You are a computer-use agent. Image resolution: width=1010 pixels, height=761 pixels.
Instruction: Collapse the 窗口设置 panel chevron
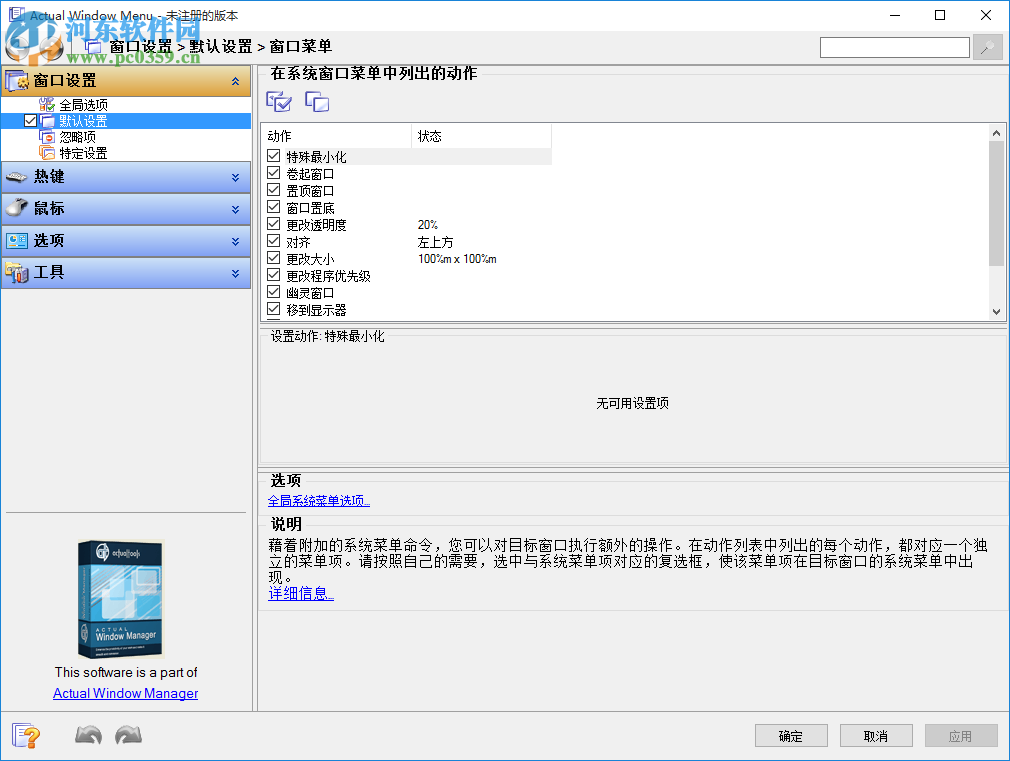click(239, 81)
